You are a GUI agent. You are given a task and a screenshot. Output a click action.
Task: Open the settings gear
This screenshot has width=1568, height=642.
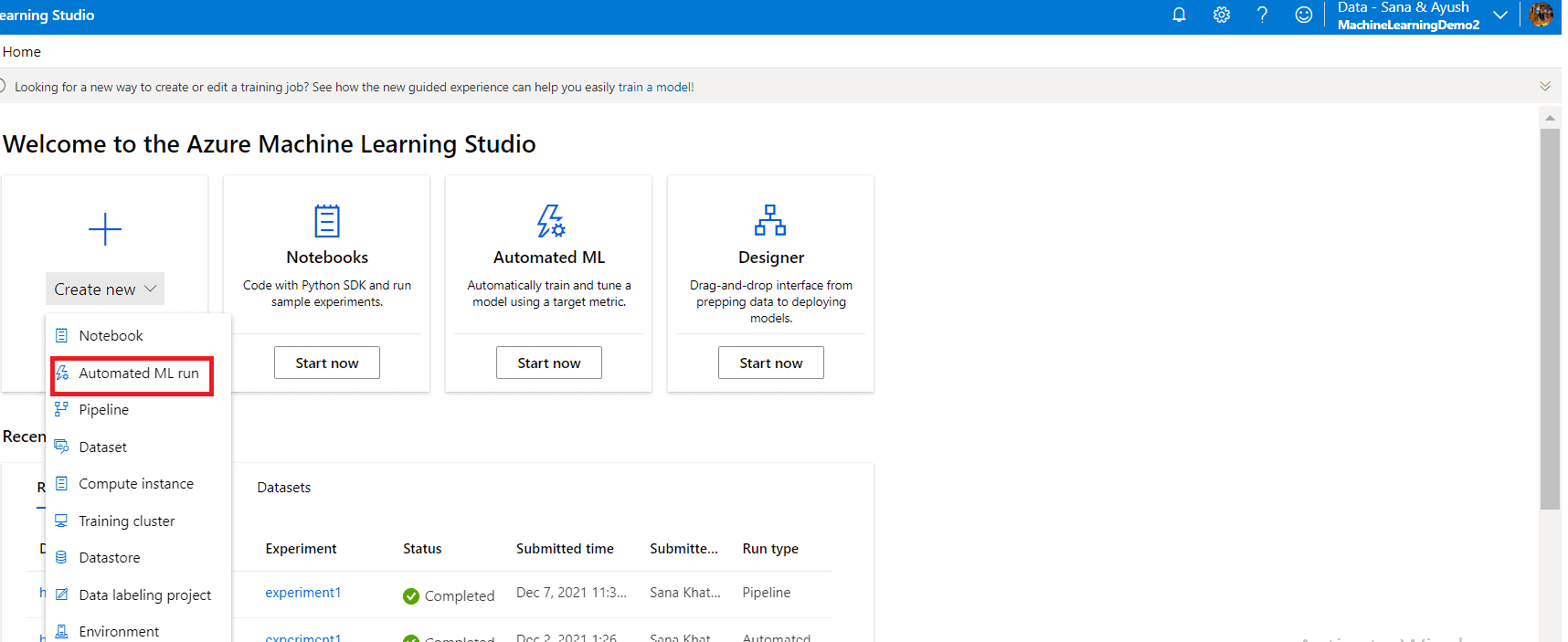pos(1221,15)
